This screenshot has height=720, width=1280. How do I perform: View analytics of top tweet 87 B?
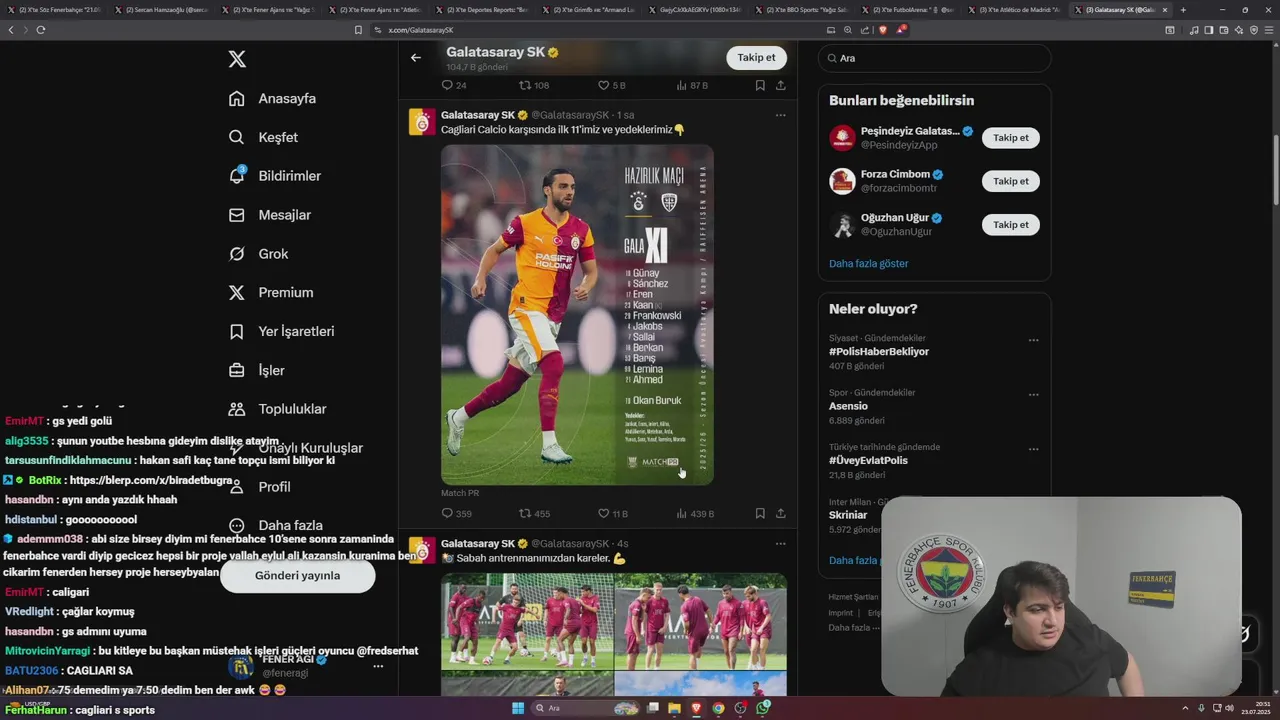click(692, 86)
